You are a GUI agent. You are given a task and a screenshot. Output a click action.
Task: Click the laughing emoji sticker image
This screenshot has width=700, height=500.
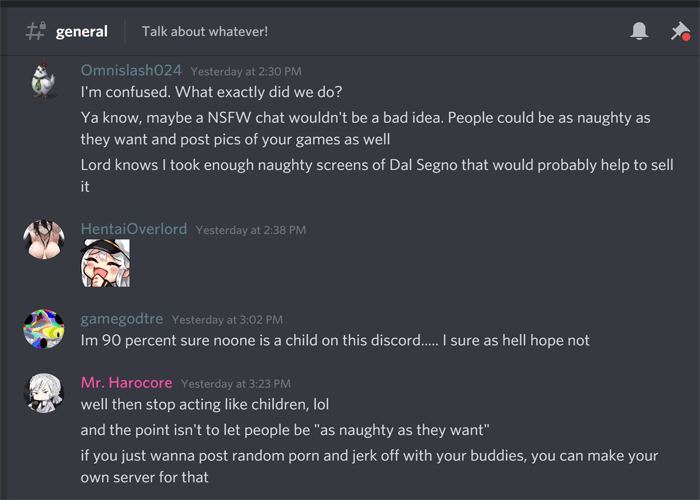105,263
